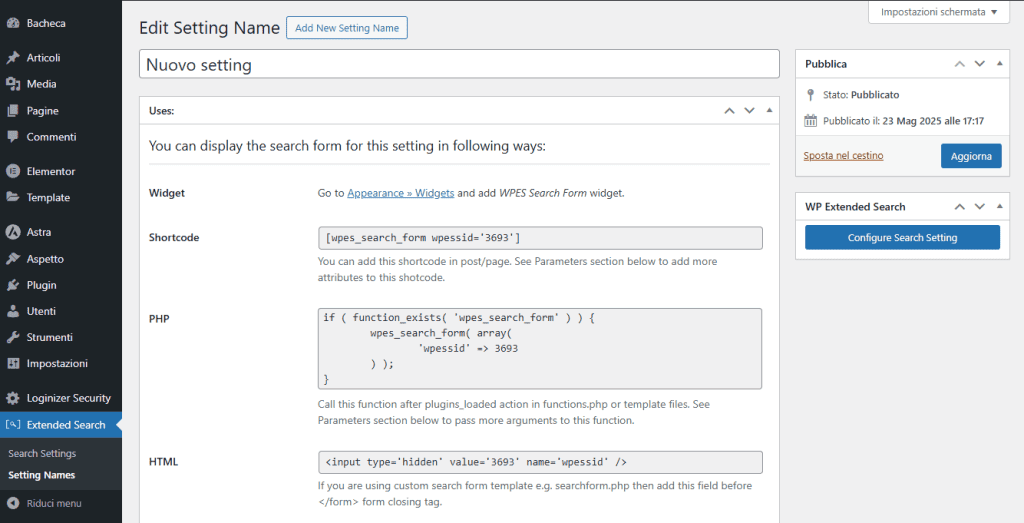Click the Strumenti wrench icon
Viewport: 1024px width, 523px height.
[x=13, y=337]
